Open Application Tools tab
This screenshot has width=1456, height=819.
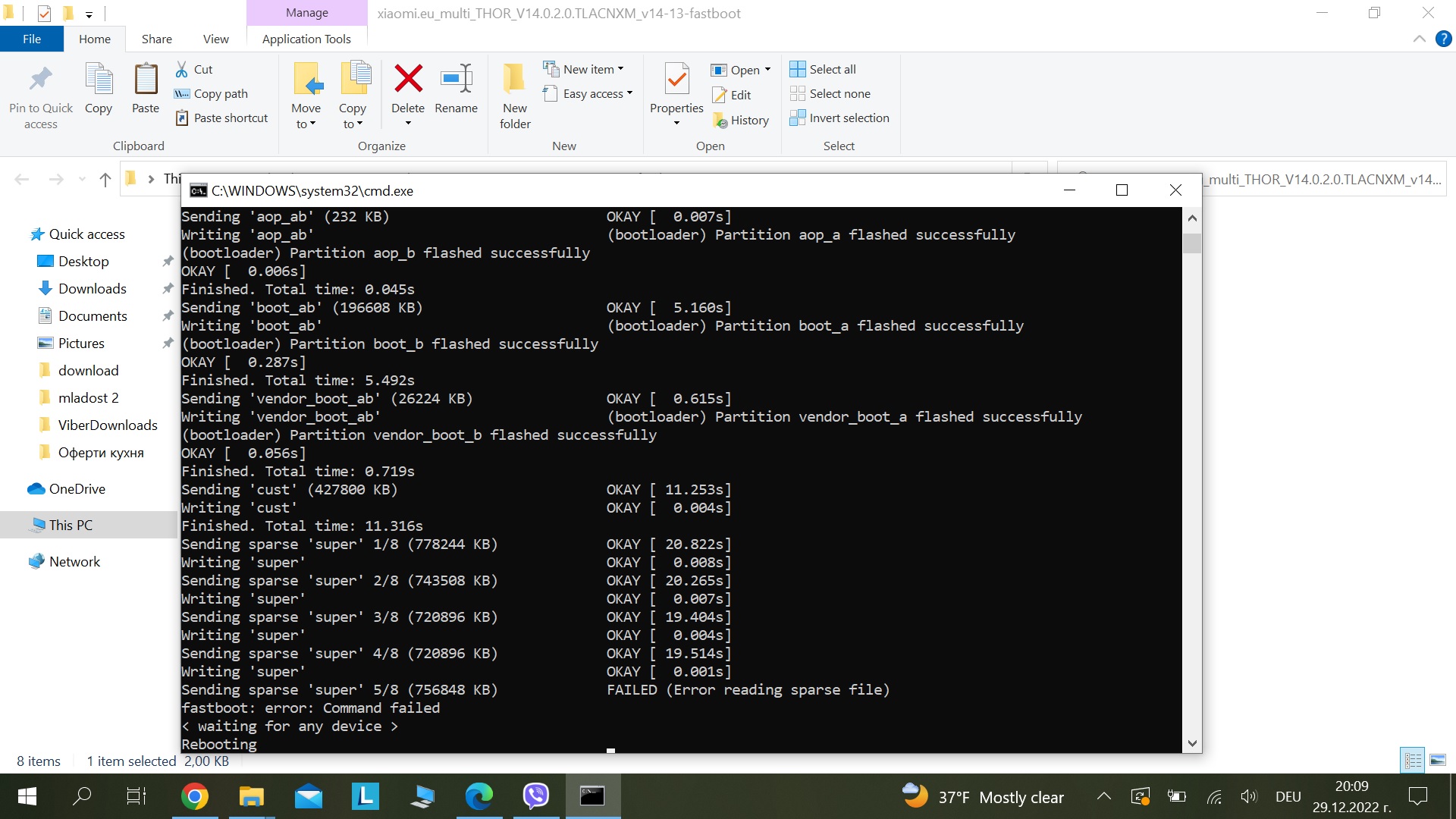(306, 39)
